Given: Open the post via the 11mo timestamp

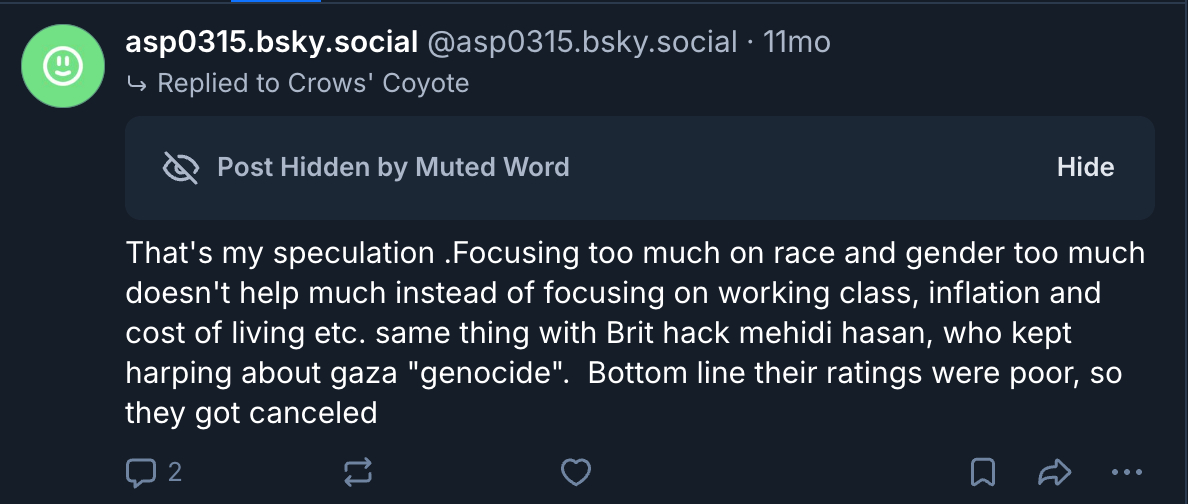Looking at the screenshot, I should [x=796, y=42].
